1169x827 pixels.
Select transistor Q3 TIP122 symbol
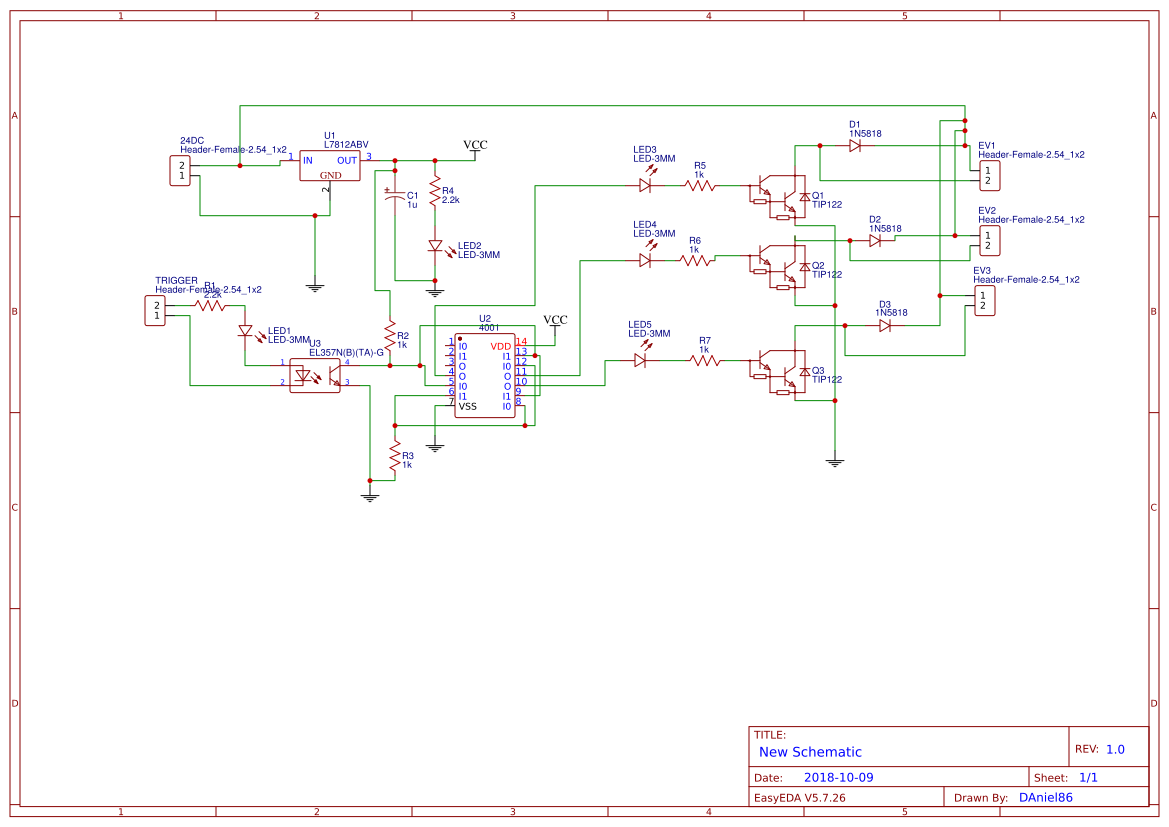pos(778,373)
